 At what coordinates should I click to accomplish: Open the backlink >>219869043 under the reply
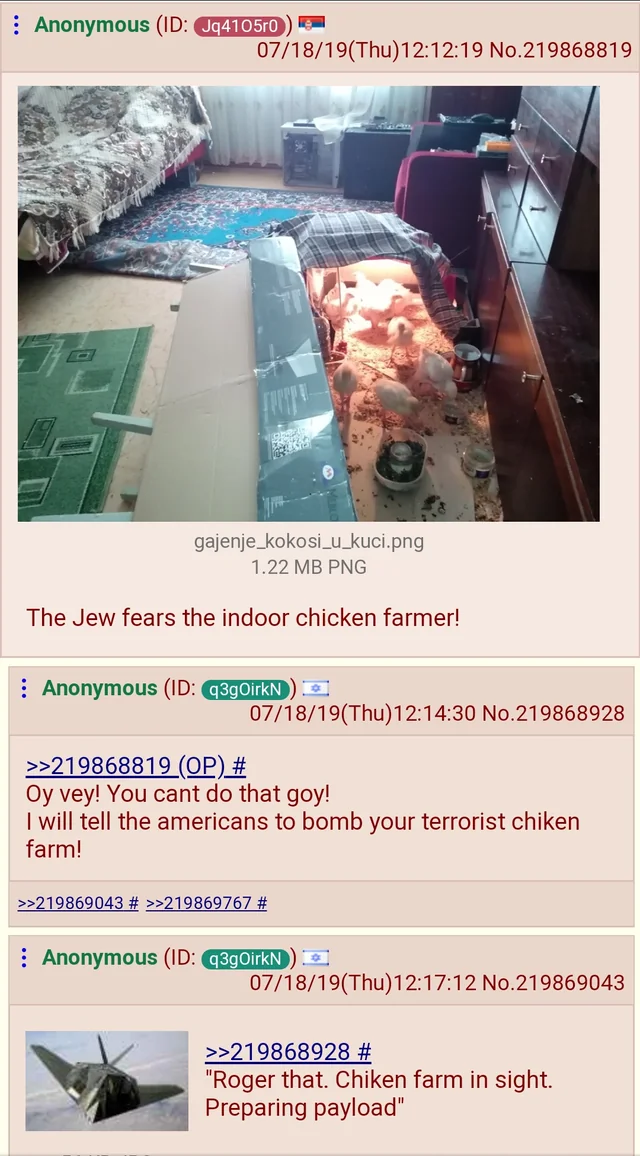pos(78,903)
